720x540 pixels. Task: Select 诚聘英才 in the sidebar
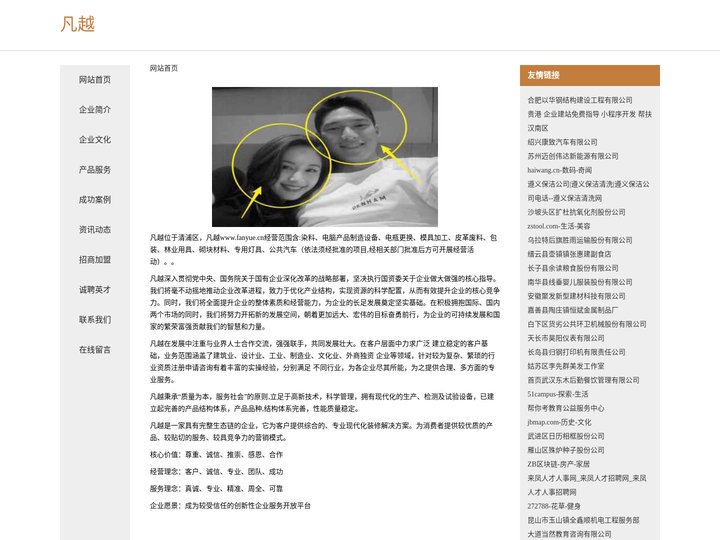tap(95, 289)
